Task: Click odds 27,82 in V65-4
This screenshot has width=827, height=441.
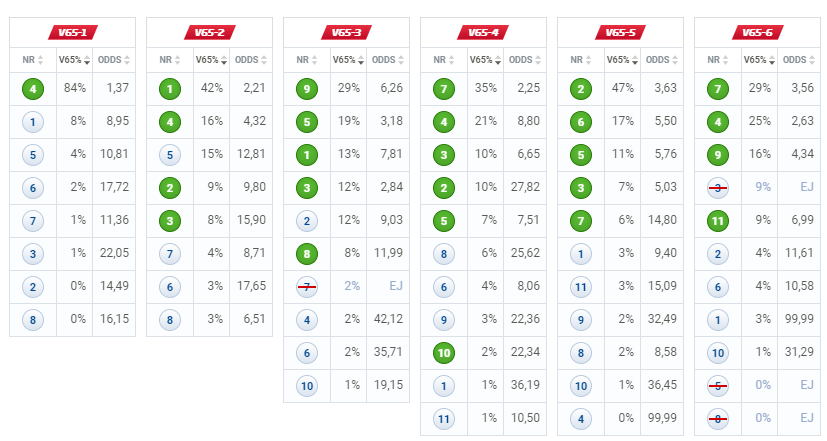Action: (525, 187)
